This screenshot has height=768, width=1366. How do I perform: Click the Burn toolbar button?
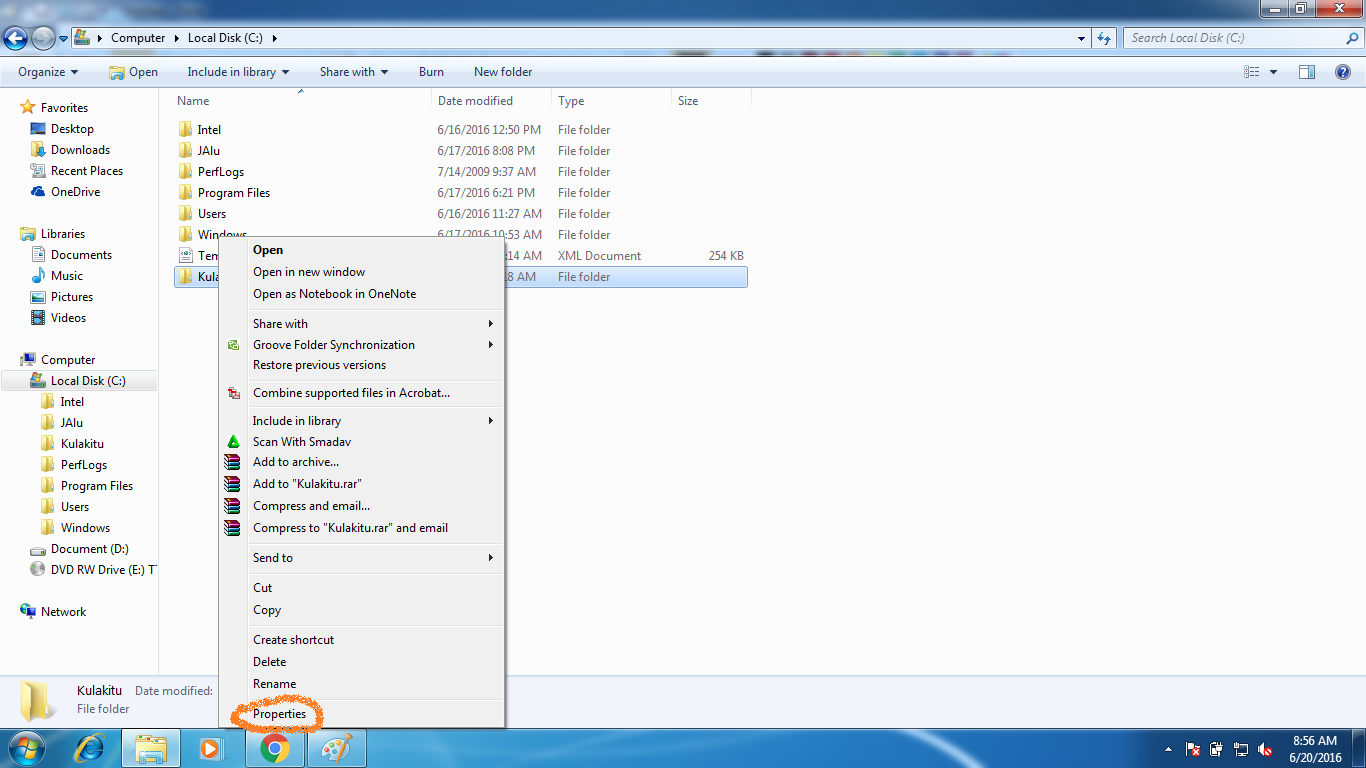(431, 71)
